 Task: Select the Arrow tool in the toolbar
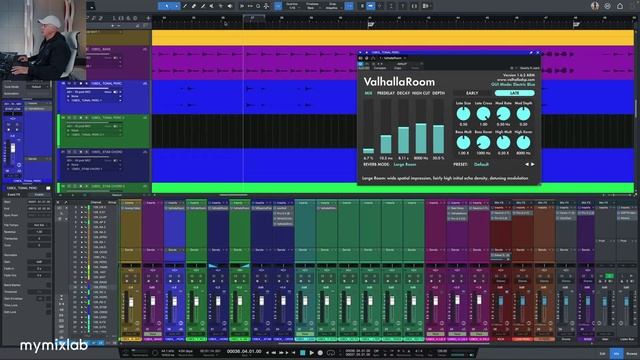167,6
